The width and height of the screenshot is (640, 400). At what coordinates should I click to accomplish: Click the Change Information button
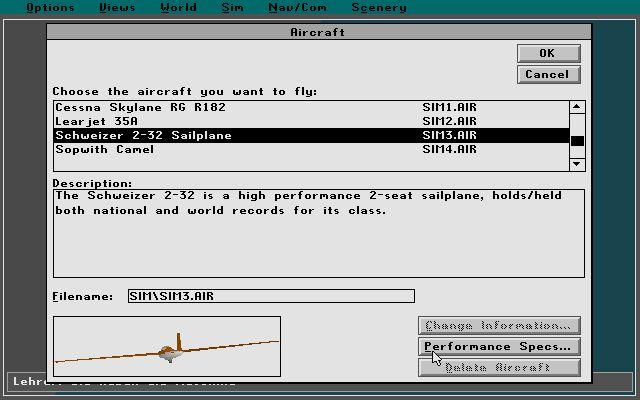point(499,326)
